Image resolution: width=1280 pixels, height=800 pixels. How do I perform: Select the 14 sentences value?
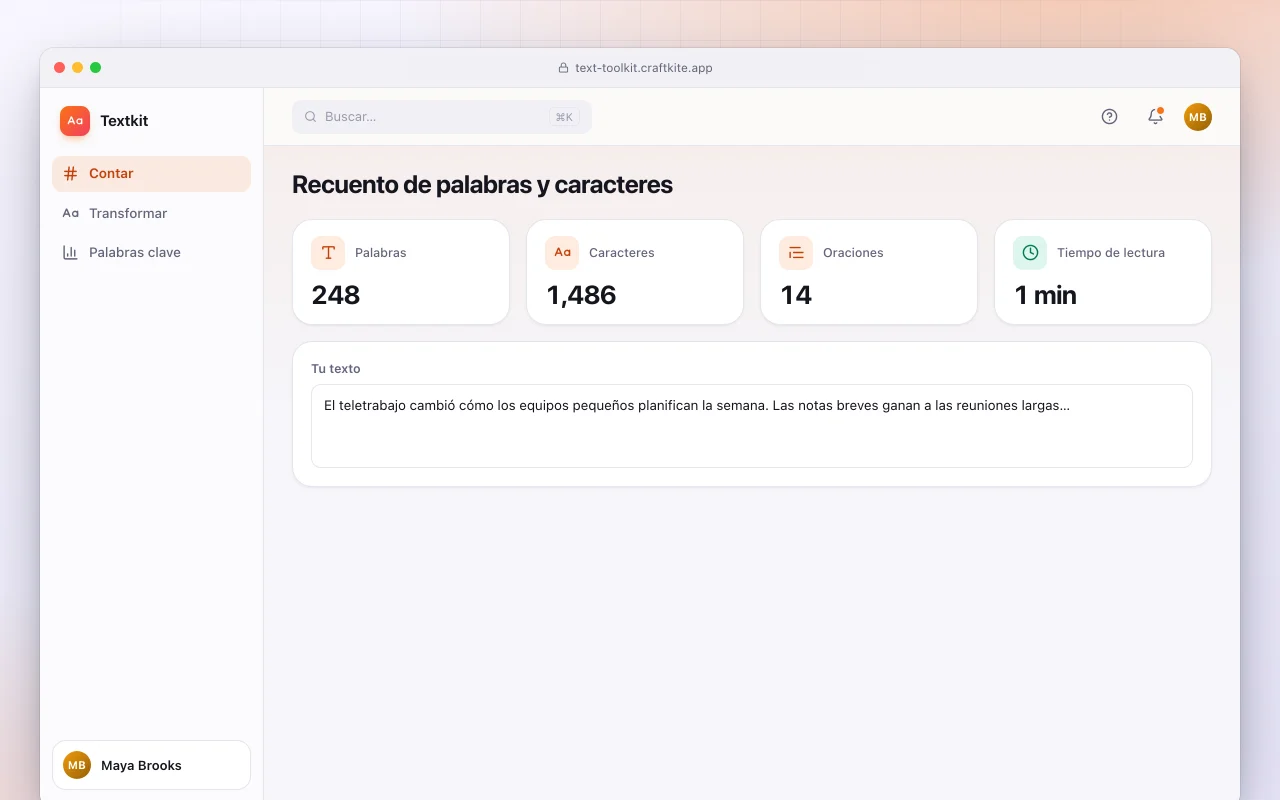[796, 295]
